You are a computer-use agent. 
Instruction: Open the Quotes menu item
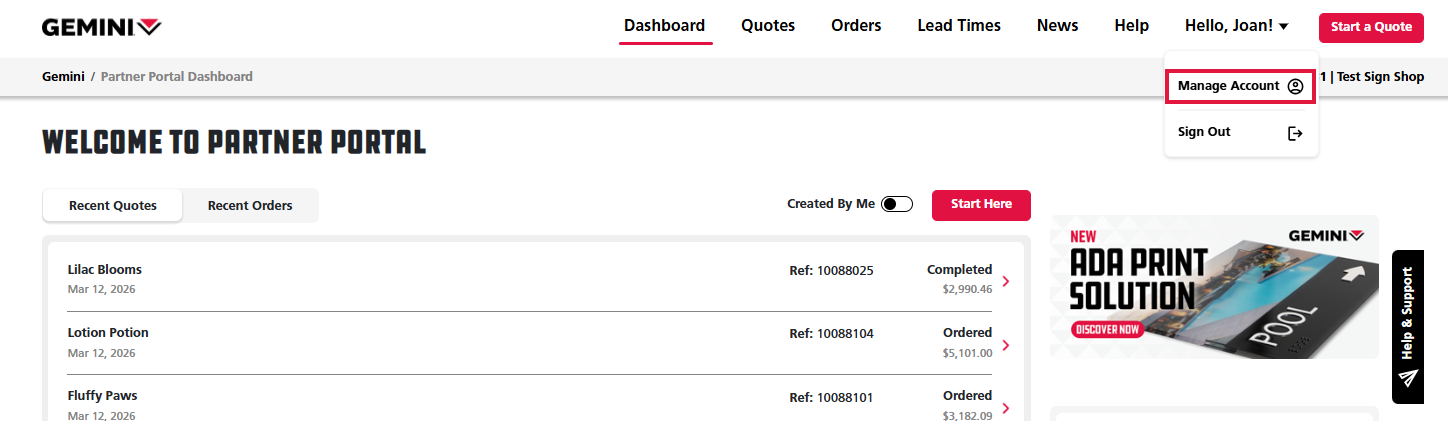coord(767,26)
